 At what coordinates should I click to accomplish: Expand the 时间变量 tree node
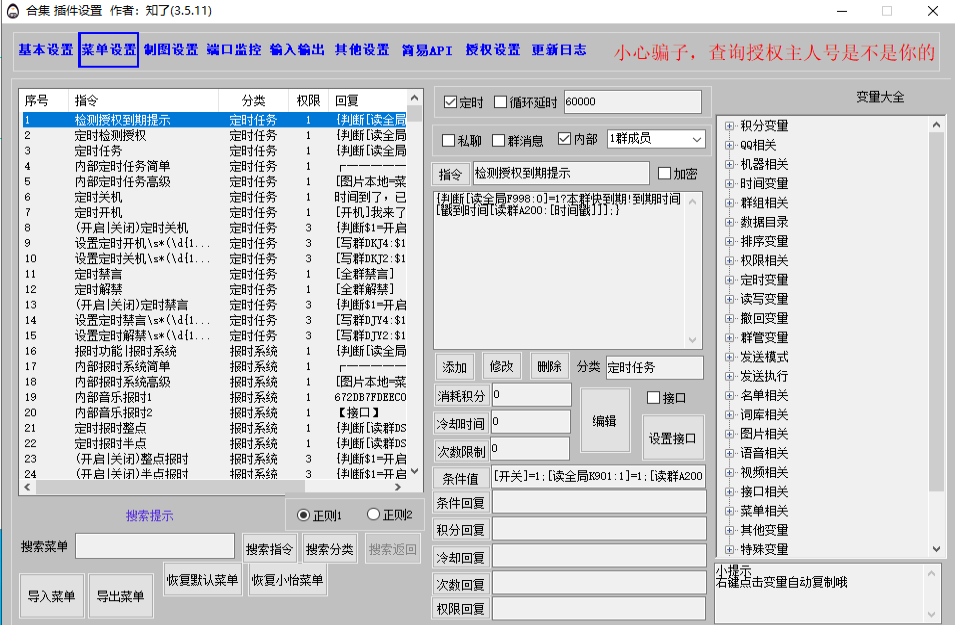pos(729,184)
